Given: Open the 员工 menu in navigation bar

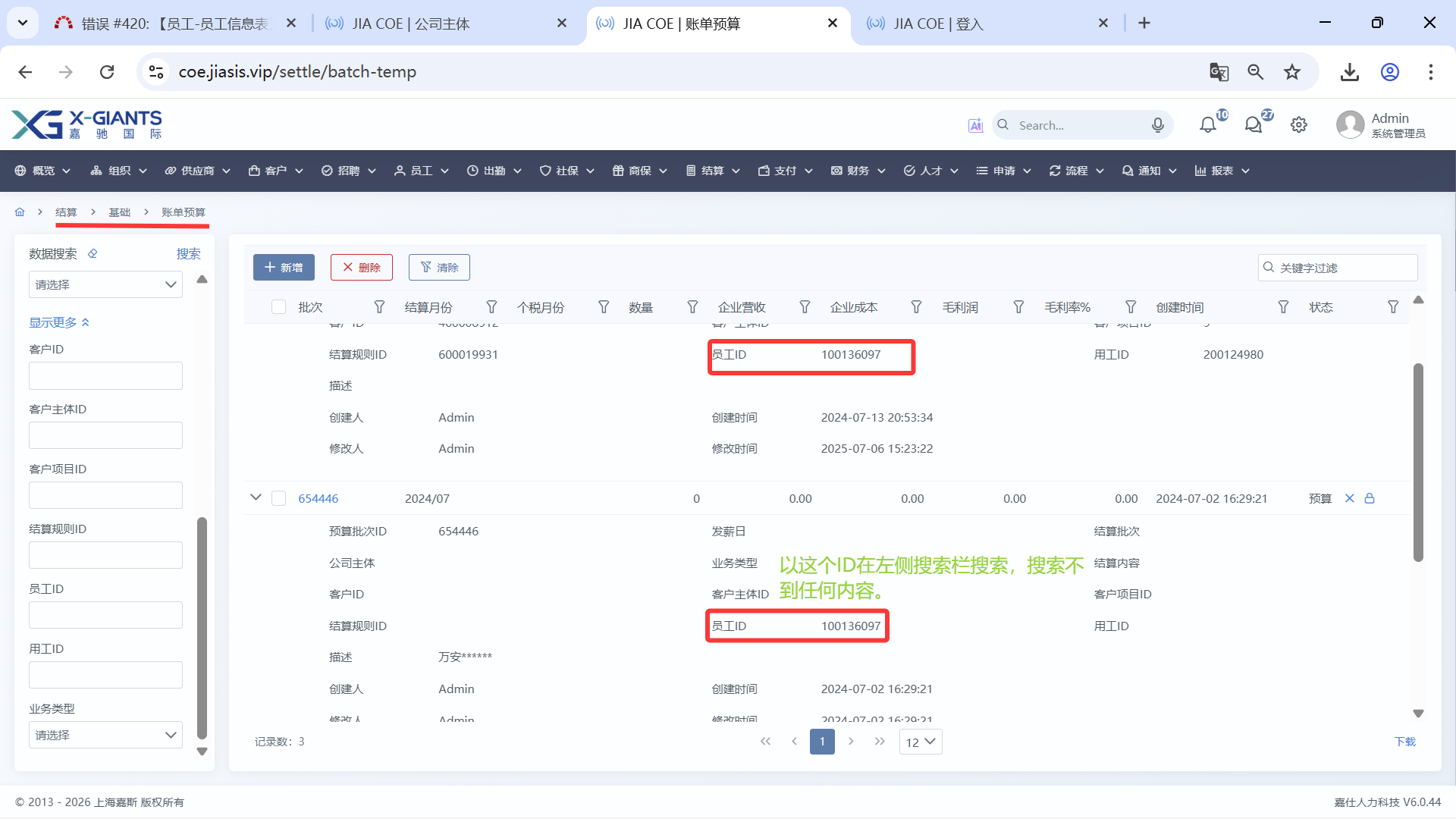Looking at the screenshot, I should click(x=422, y=171).
